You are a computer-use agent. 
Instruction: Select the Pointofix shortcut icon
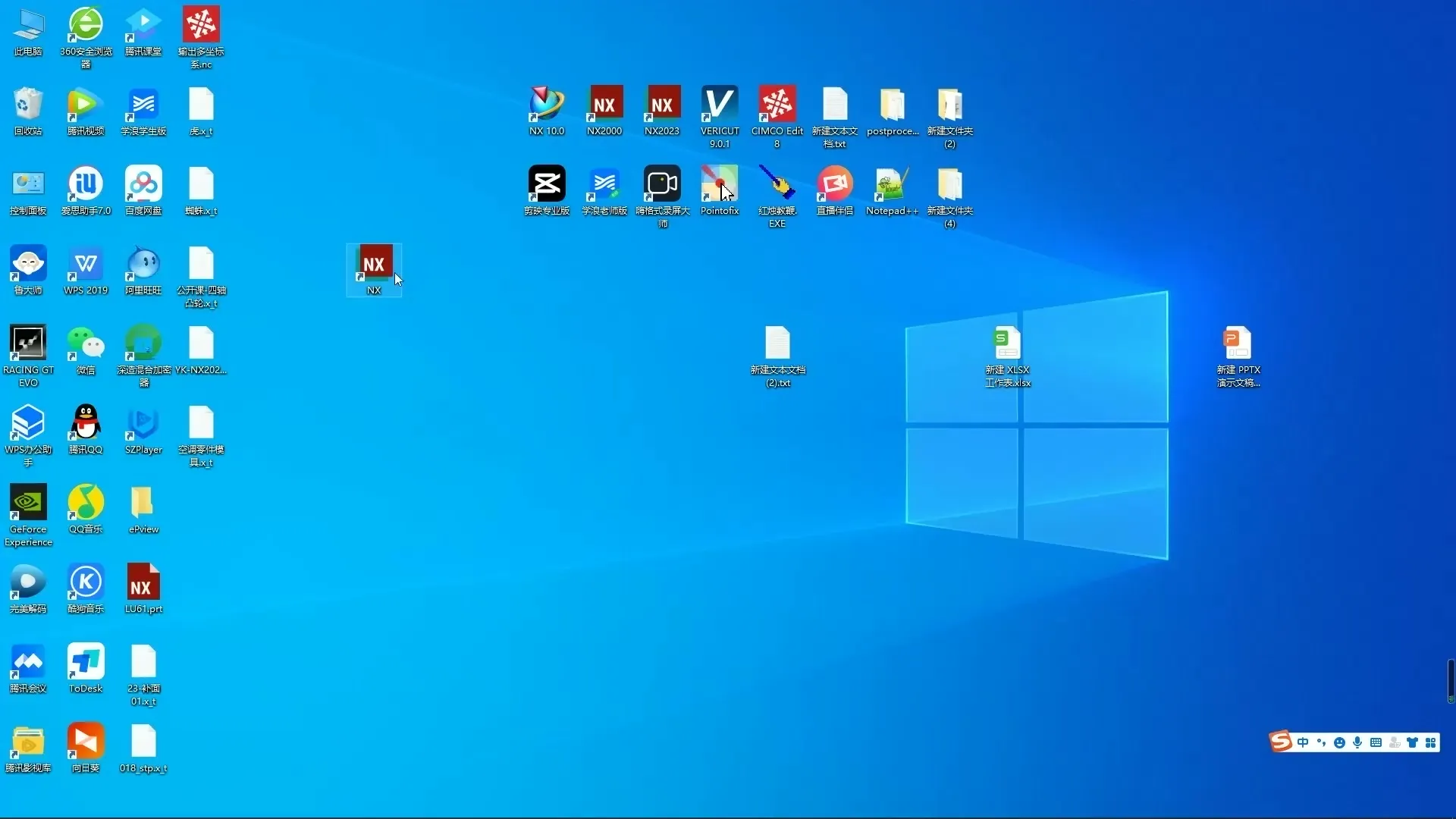pos(719,184)
